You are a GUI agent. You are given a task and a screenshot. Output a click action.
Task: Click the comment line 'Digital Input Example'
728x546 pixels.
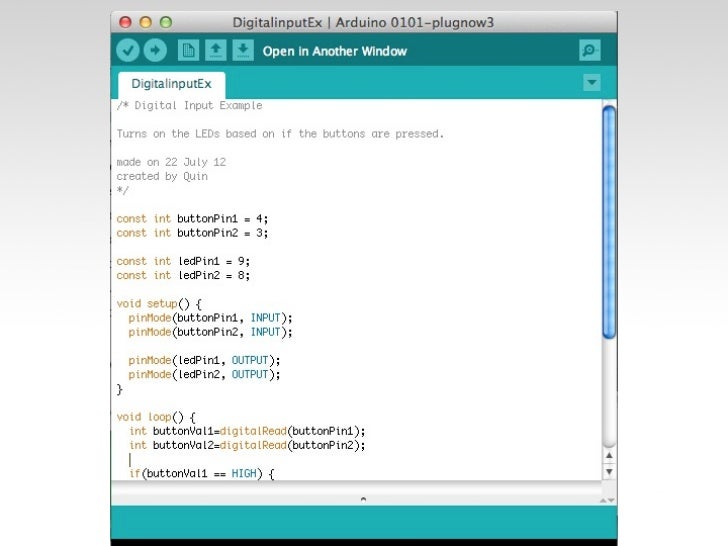tap(189, 106)
